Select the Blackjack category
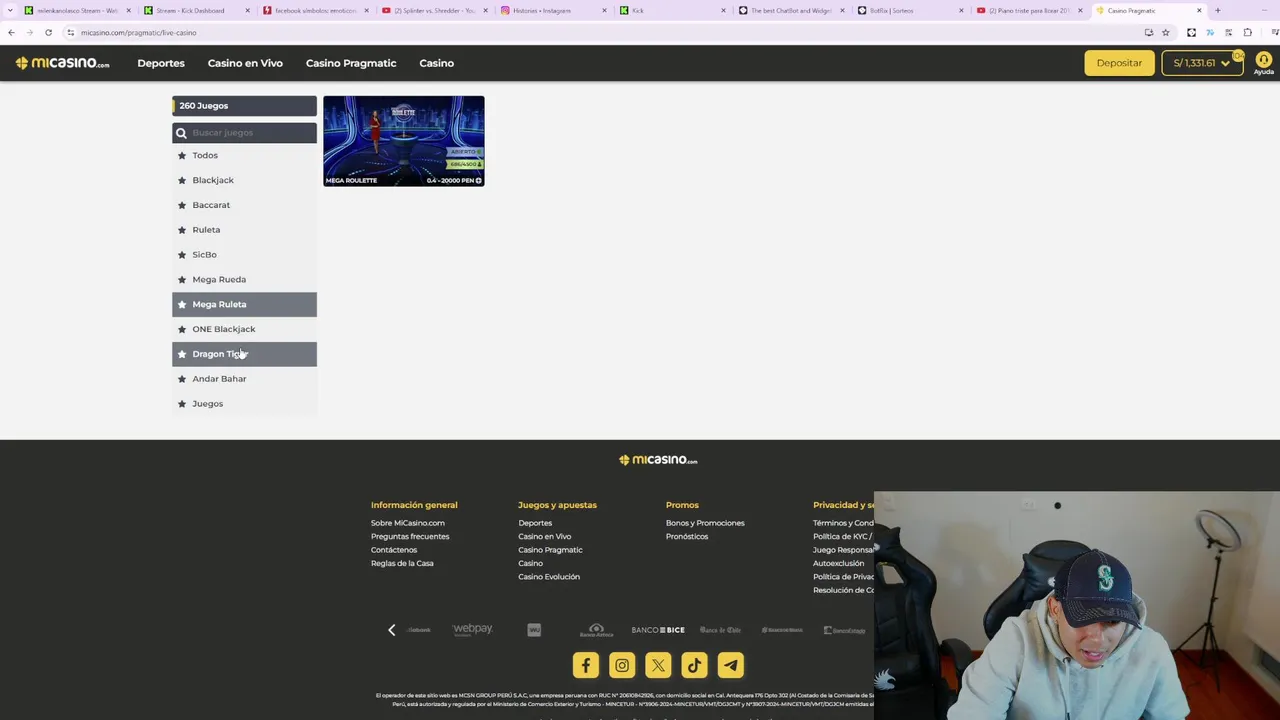Screen dimensions: 1280x720 pos(244,180)
